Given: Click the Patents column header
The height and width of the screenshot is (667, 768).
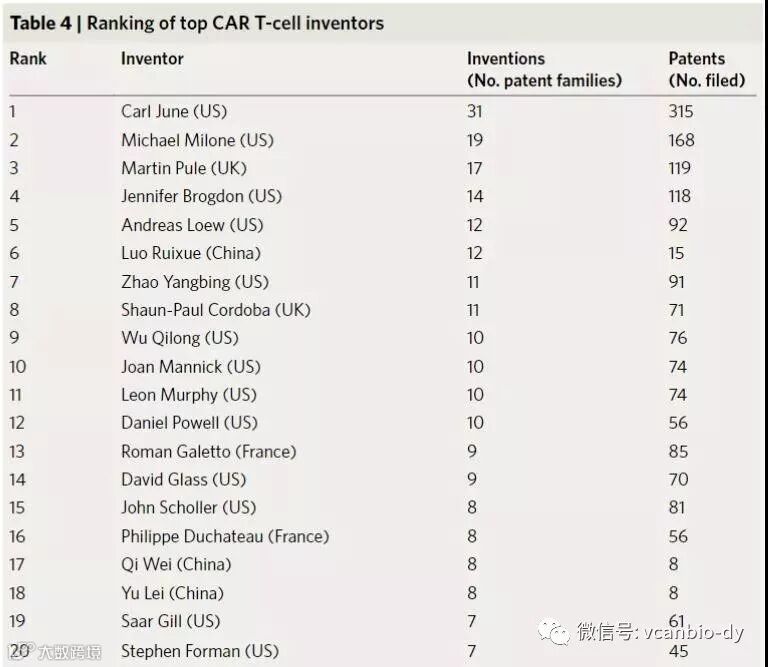Looking at the screenshot, I should click(x=707, y=69).
